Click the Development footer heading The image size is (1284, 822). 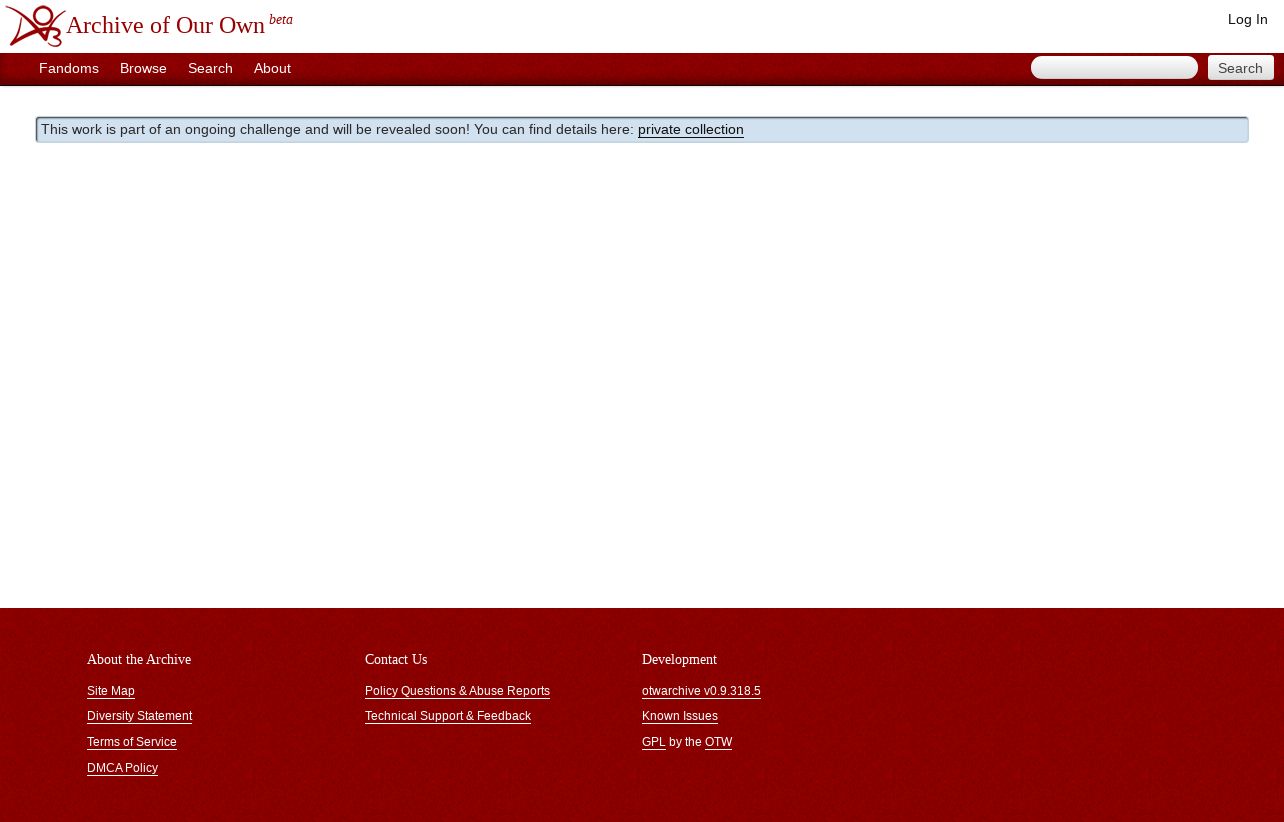679,659
